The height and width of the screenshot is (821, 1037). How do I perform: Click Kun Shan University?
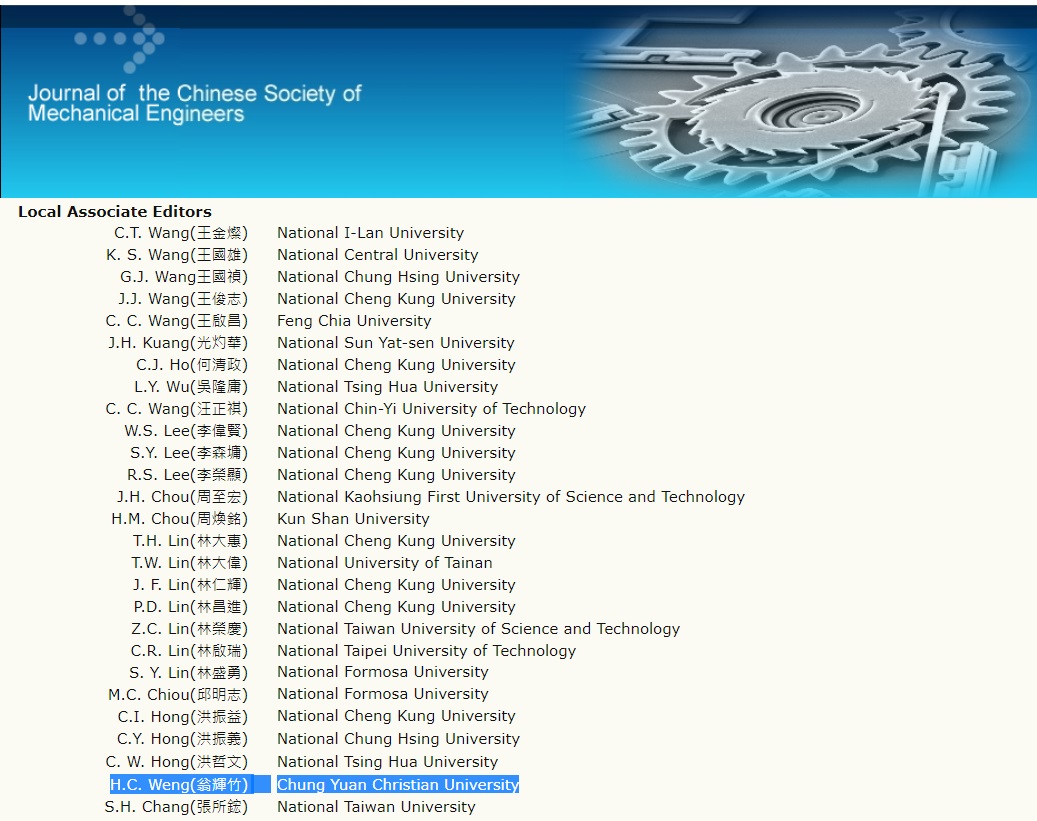353,519
